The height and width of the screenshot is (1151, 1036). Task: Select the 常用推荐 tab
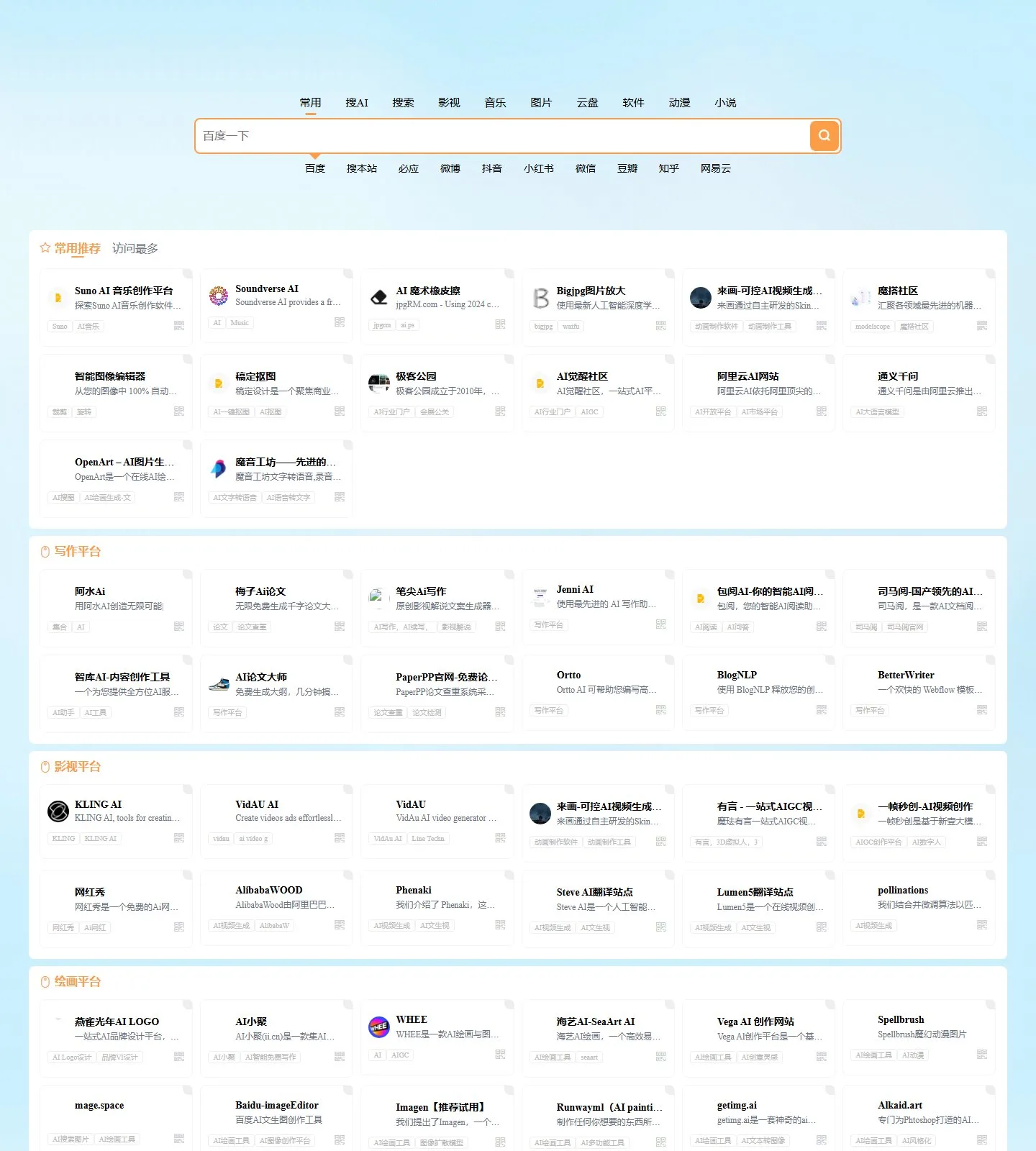(x=78, y=248)
